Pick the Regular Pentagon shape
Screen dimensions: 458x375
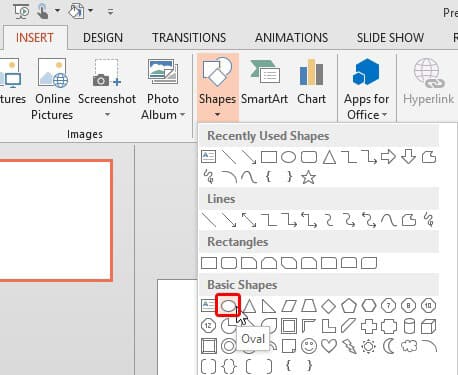point(349,306)
